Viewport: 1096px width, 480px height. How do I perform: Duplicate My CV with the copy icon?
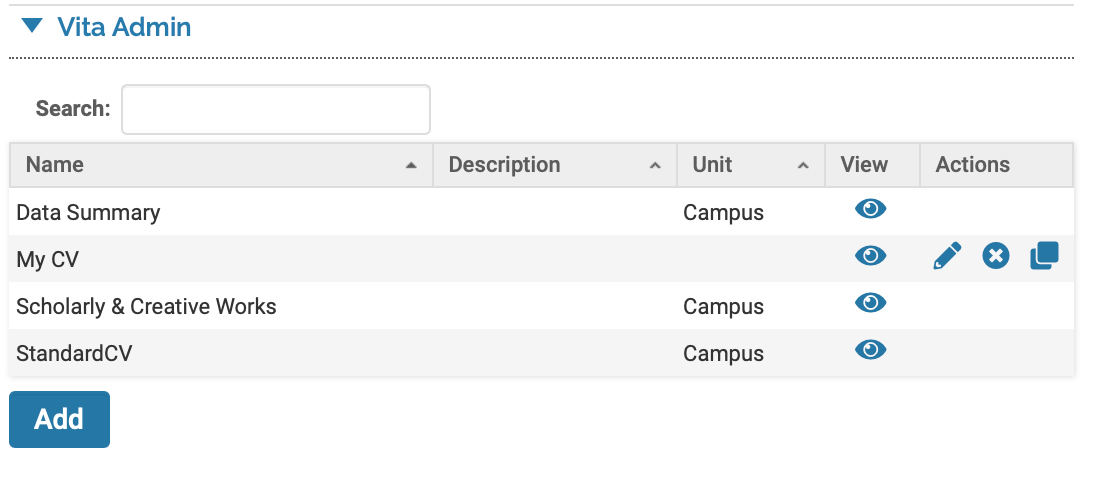[1043, 257]
